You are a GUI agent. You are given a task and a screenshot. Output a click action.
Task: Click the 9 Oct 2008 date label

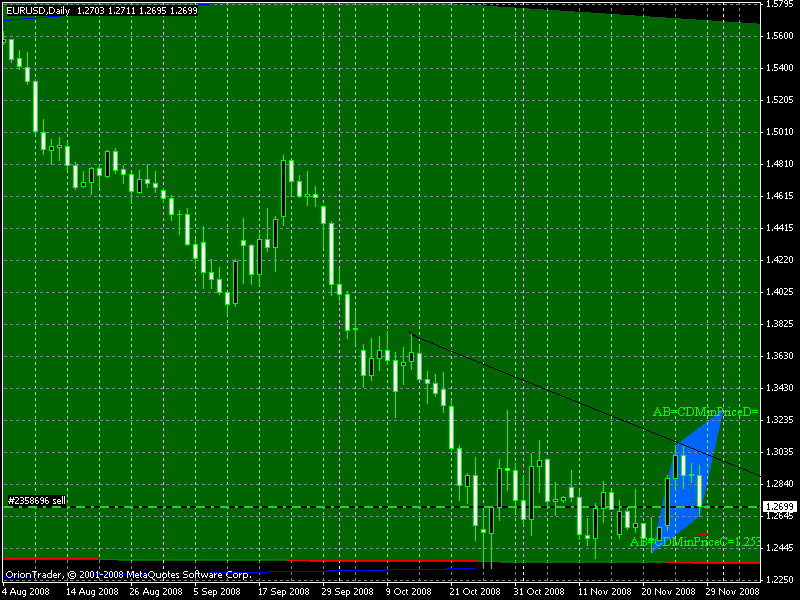tap(409, 592)
